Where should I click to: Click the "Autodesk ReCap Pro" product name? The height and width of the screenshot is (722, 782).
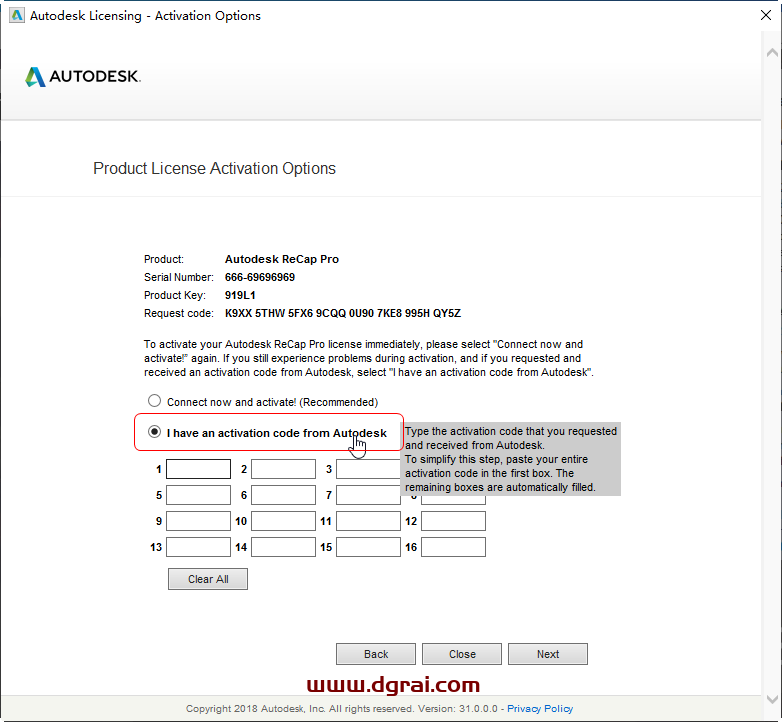point(282,259)
